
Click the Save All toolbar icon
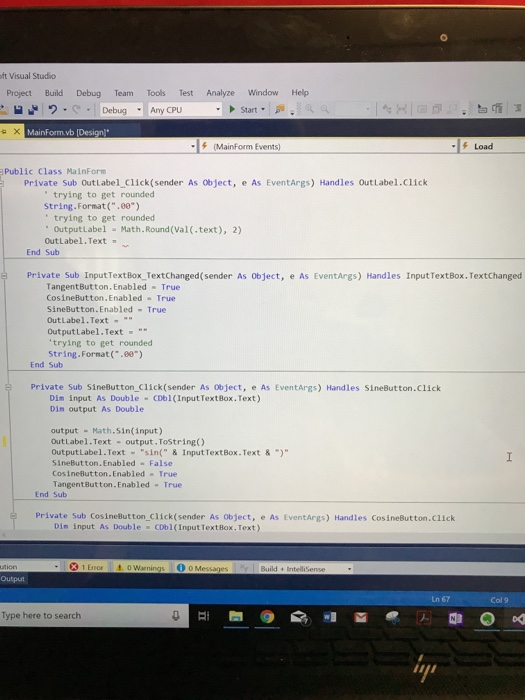point(33,109)
